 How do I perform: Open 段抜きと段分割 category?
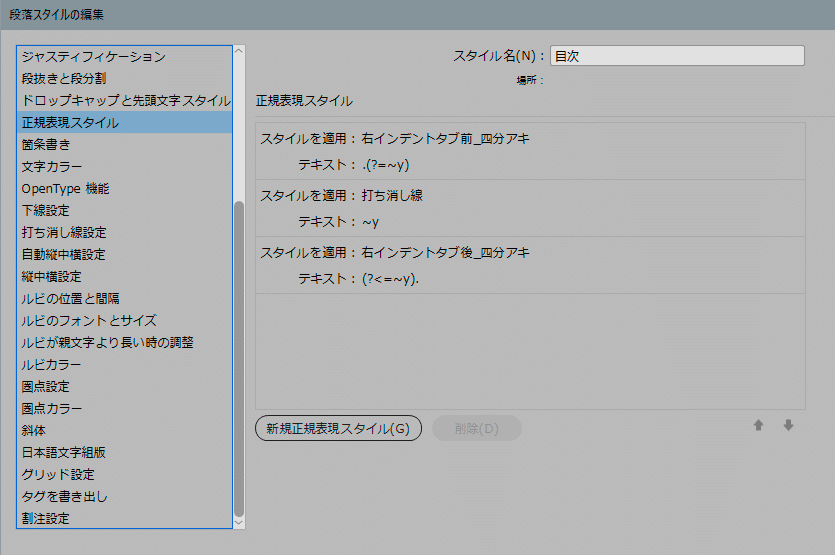(124, 78)
